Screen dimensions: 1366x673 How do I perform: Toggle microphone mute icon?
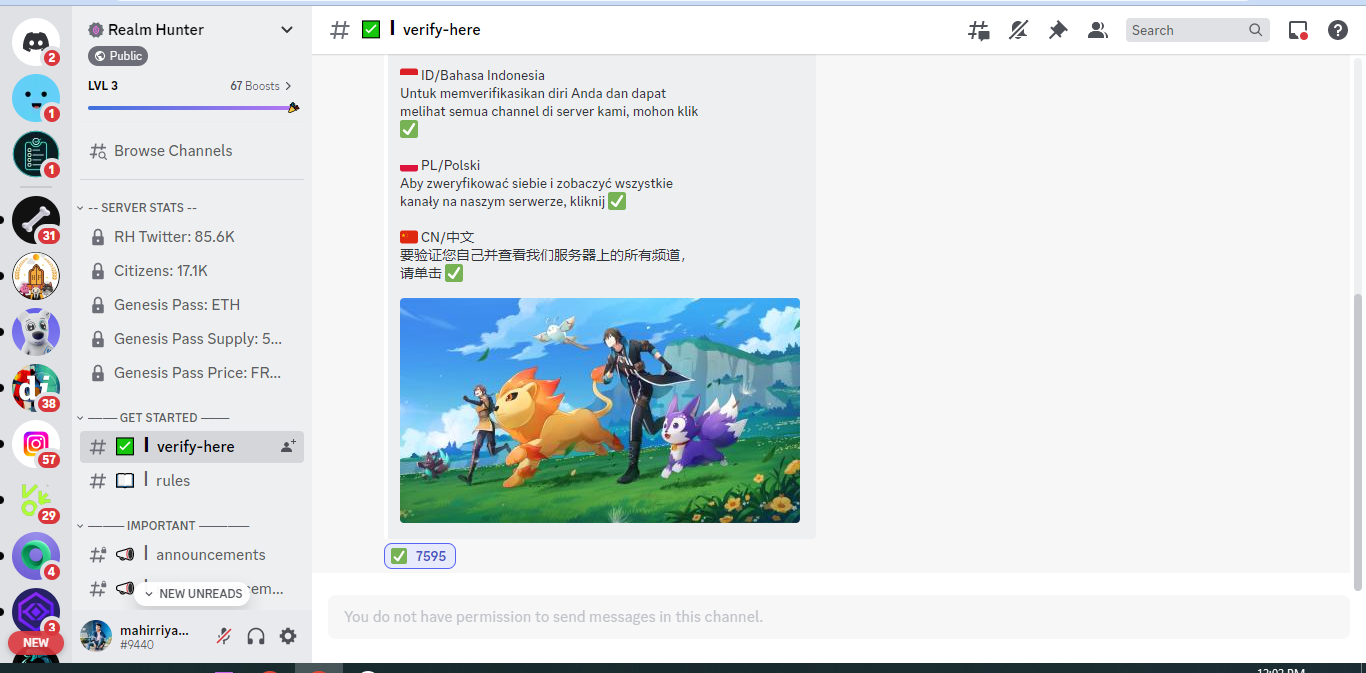point(224,636)
